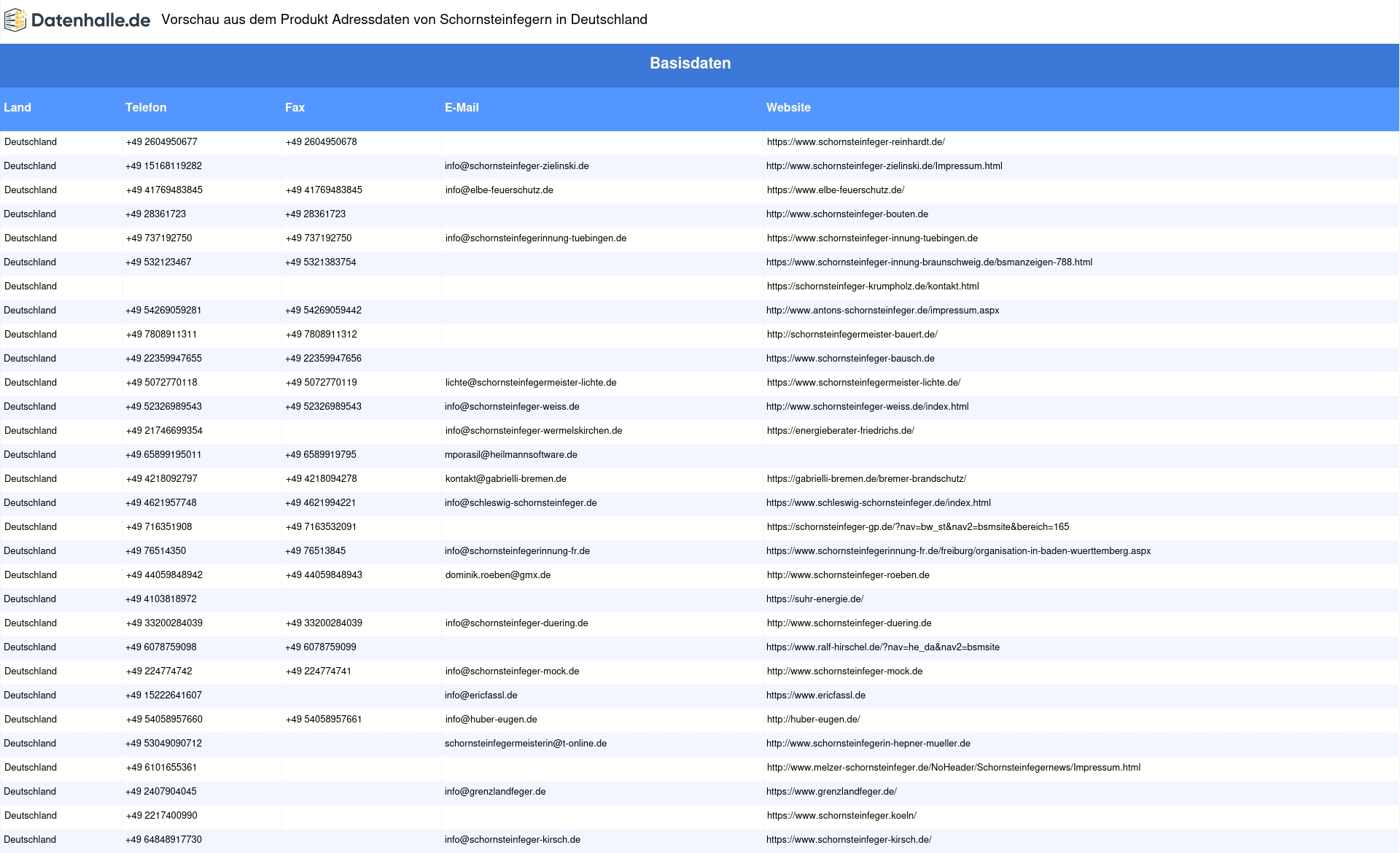Click fax number +49 5321383754
The width and height of the screenshot is (1400, 853).
point(321,262)
